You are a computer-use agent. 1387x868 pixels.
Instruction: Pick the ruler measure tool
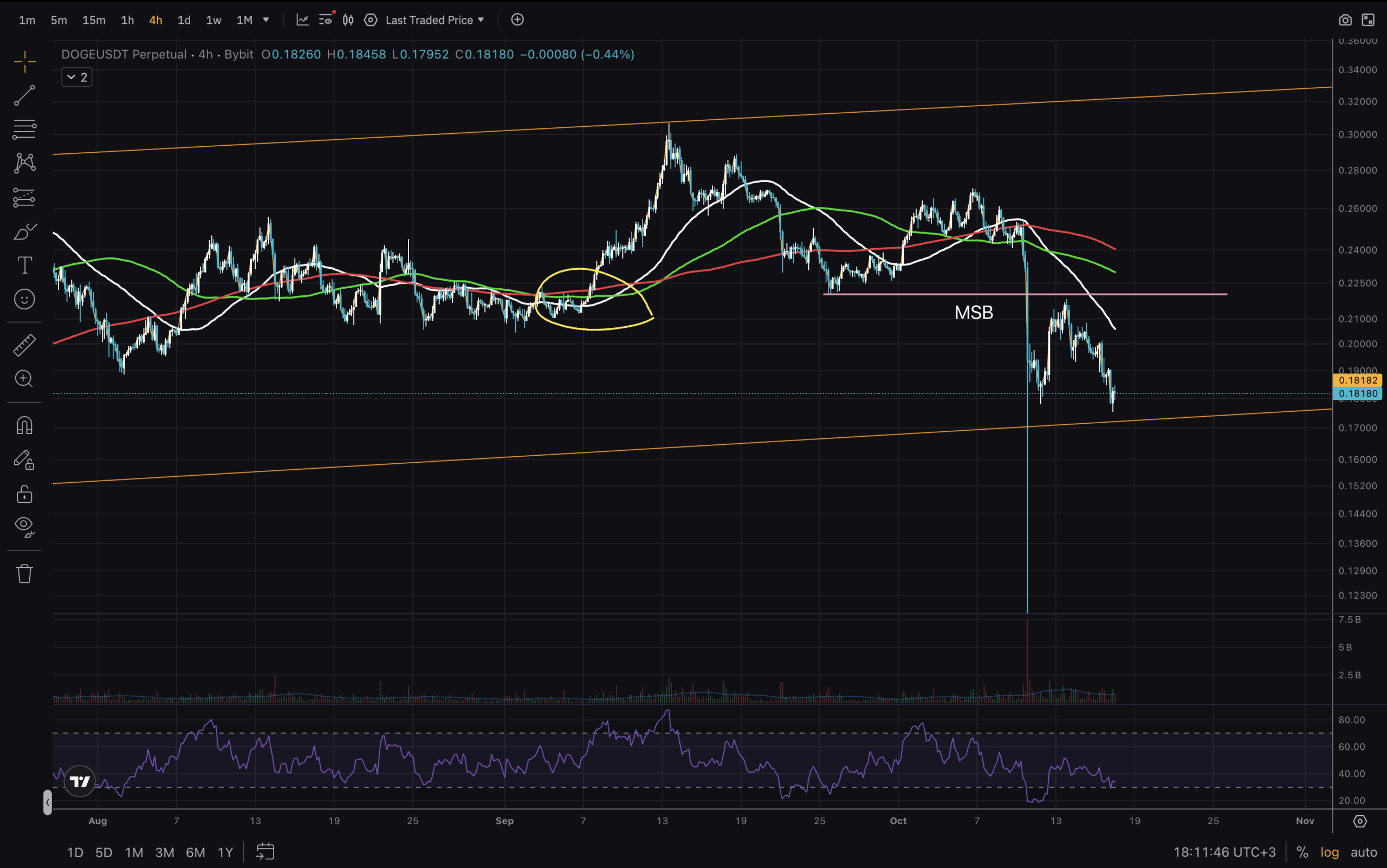pos(24,345)
